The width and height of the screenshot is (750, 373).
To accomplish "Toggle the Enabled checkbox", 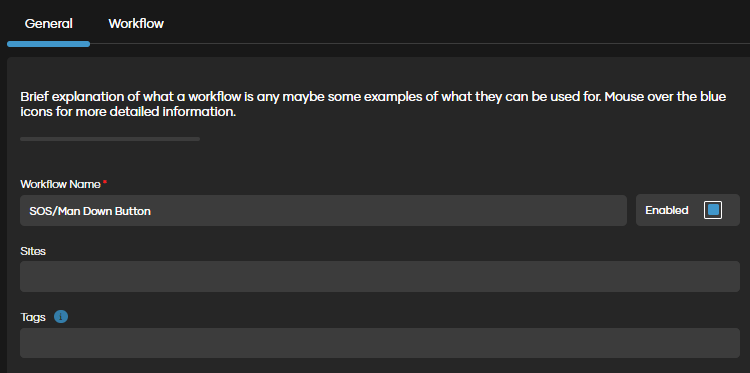I will [712, 210].
